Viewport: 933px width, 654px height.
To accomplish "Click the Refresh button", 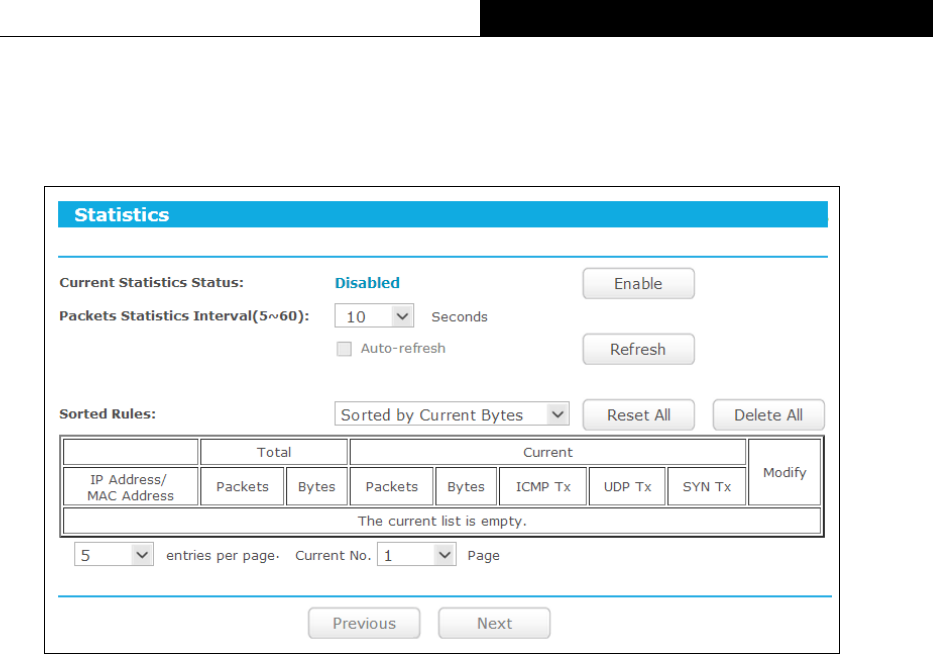I will [638, 349].
